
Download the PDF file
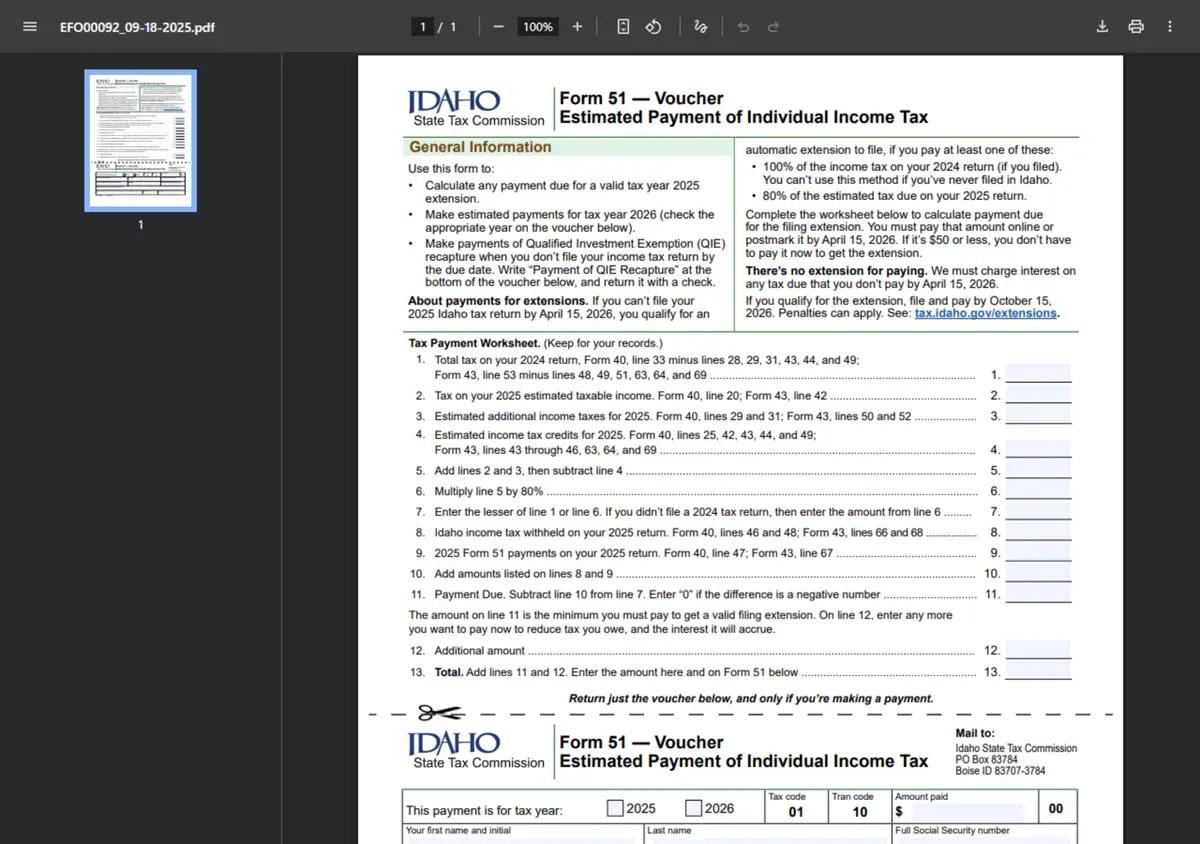tap(1102, 27)
